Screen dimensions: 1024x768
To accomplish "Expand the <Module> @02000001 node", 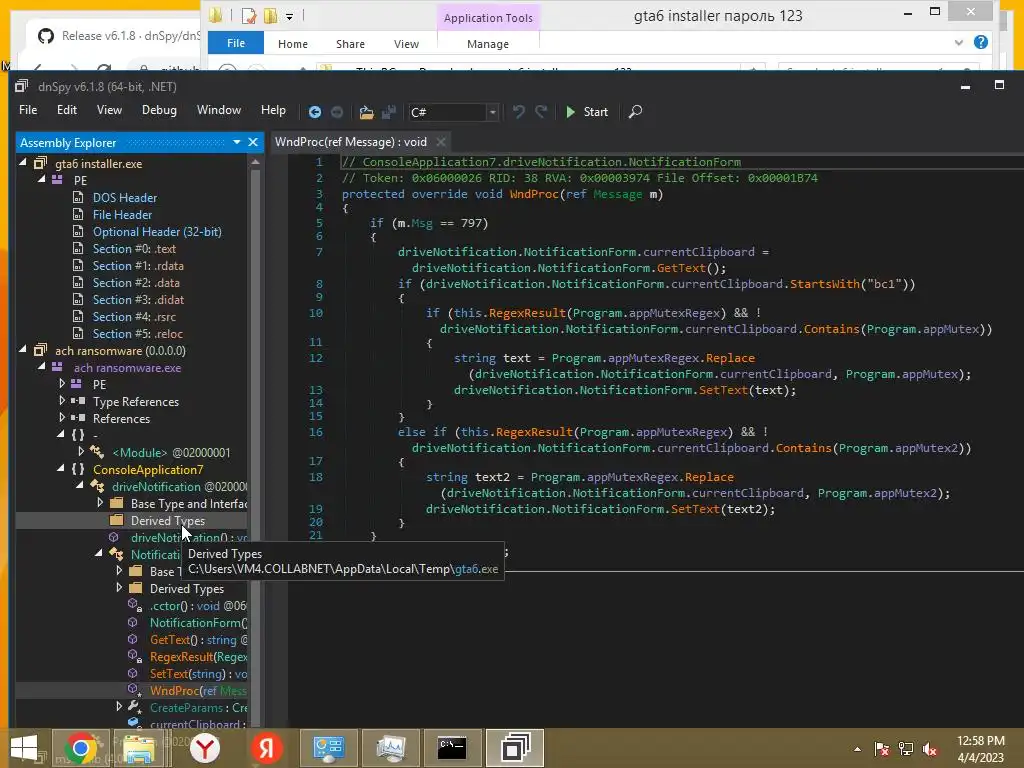I will 80,451.
